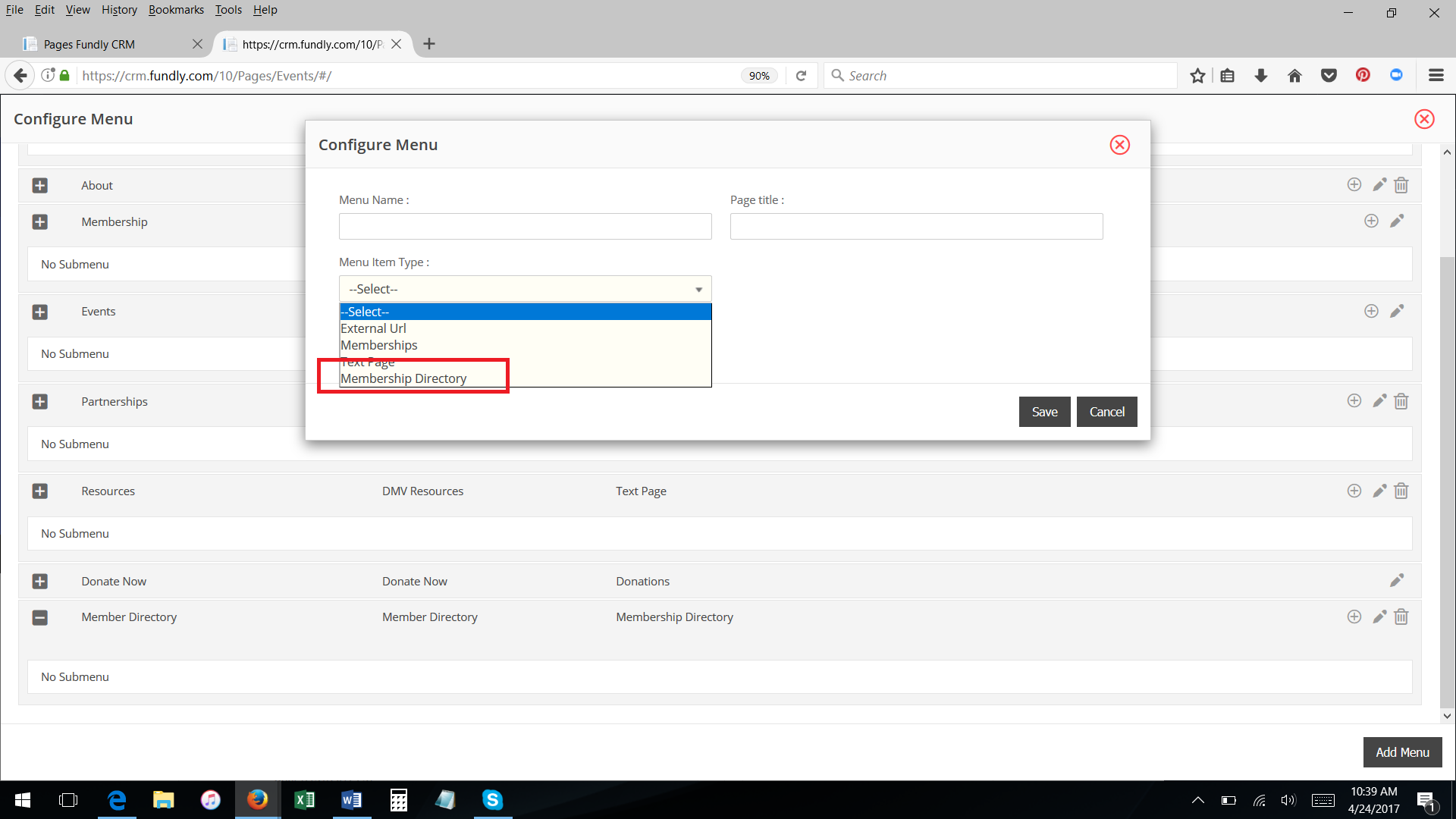Delete the Partnerships menu item
The height and width of the screenshot is (819, 1456).
pyautogui.click(x=1401, y=400)
